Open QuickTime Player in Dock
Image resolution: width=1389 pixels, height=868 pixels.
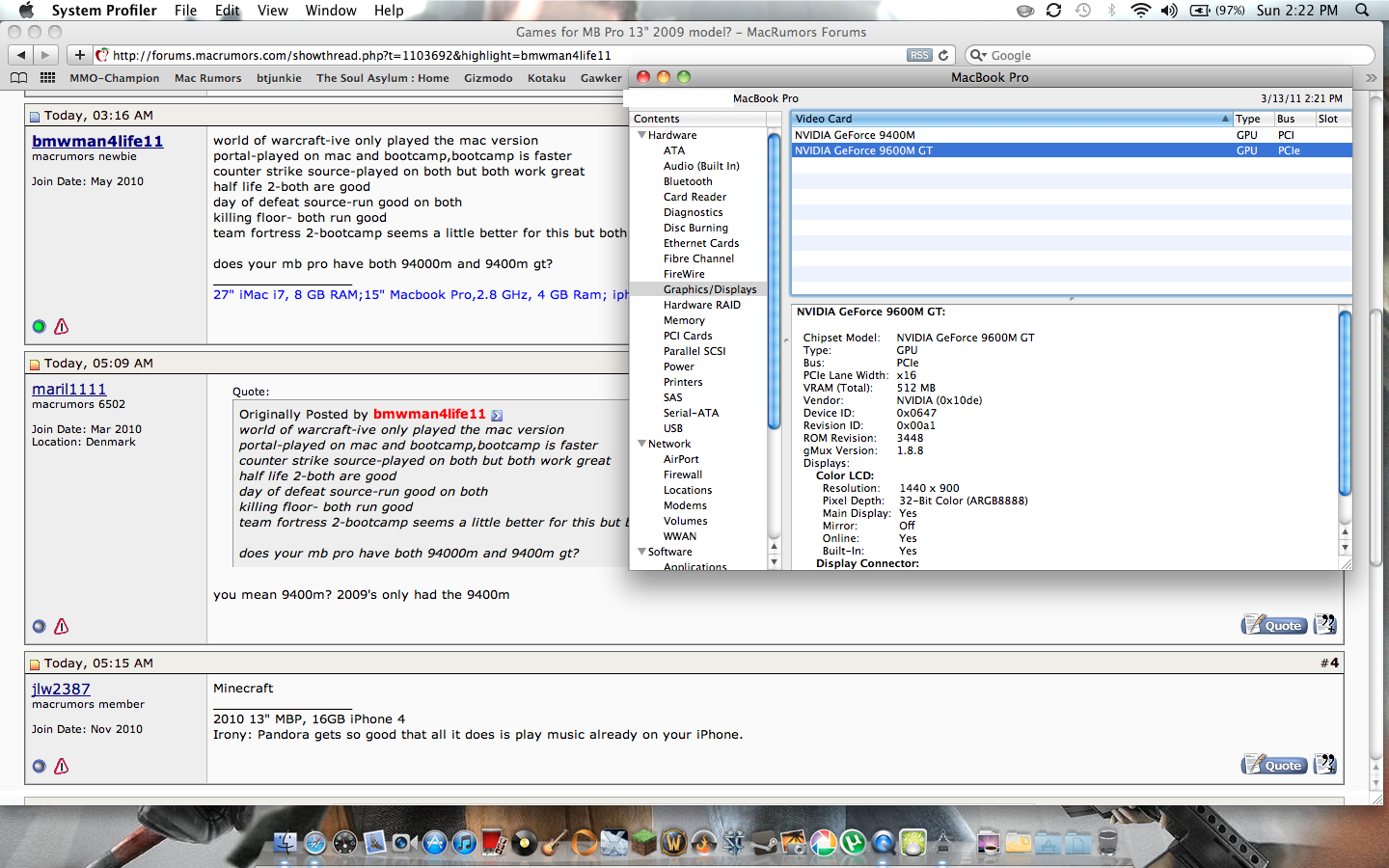[x=883, y=843]
